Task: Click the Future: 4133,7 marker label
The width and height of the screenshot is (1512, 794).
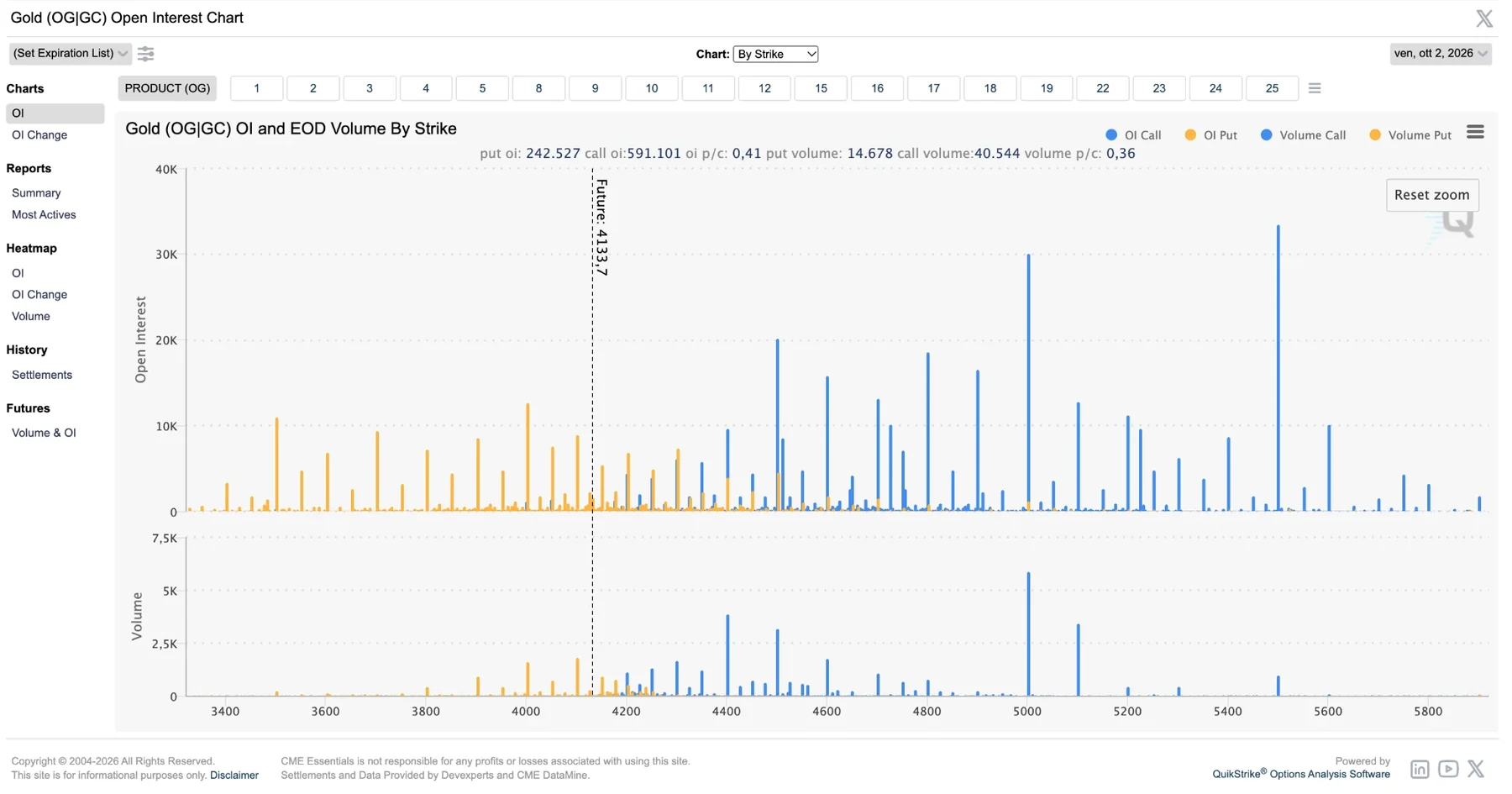Action: pos(601,228)
